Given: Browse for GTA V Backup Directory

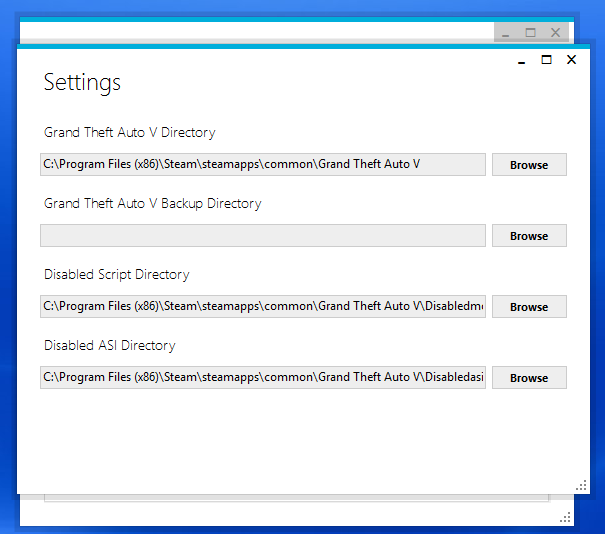Looking at the screenshot, I should pyautogui.click(x=529, y=236).
